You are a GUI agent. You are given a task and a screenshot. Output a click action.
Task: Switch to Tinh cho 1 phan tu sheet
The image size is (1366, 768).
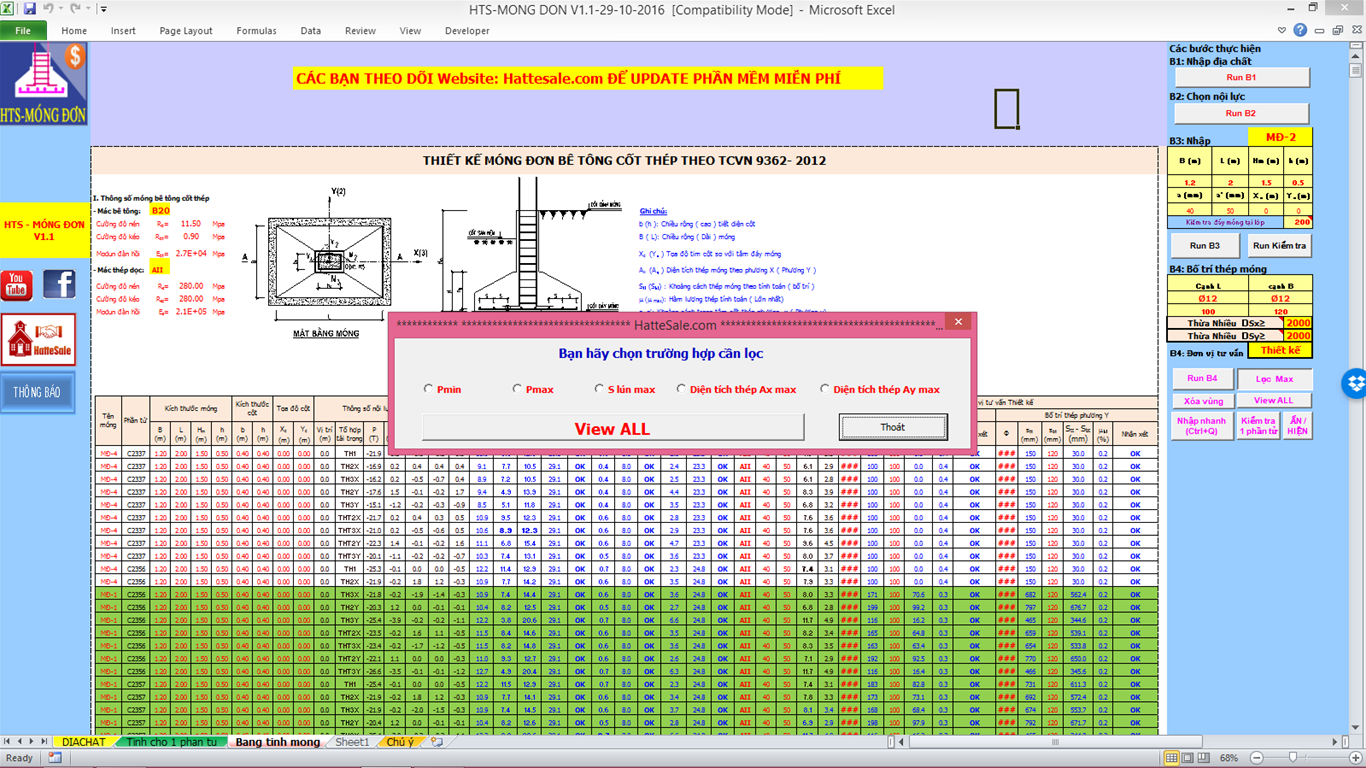point(171,742)
